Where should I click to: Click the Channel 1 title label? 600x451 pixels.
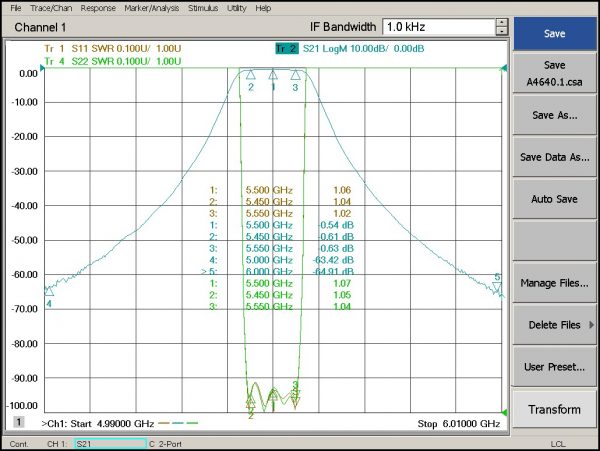(x=40, y=27)
